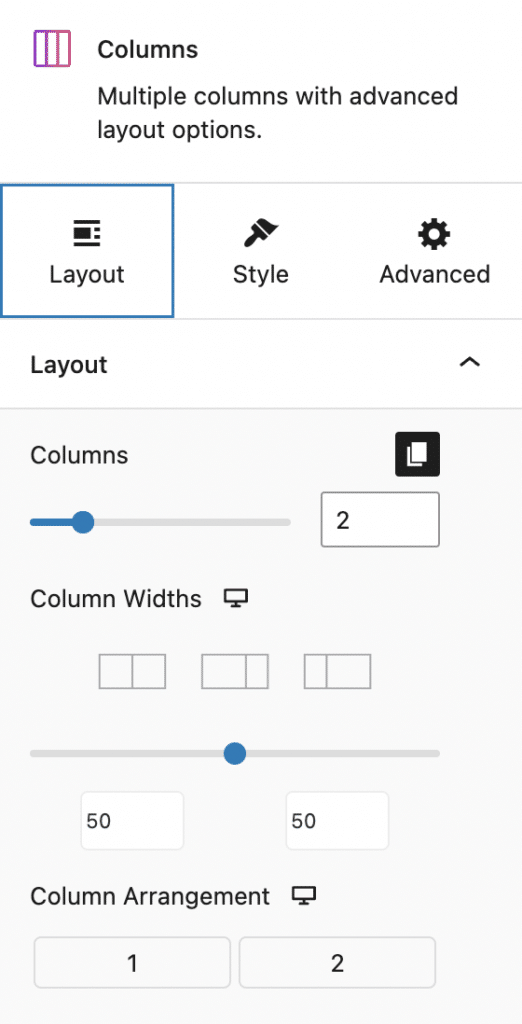Image resolution: width=522 pixels, height=1024 pixels.
Task: Select the wide-right column layout preset
Action: (337, 671)
